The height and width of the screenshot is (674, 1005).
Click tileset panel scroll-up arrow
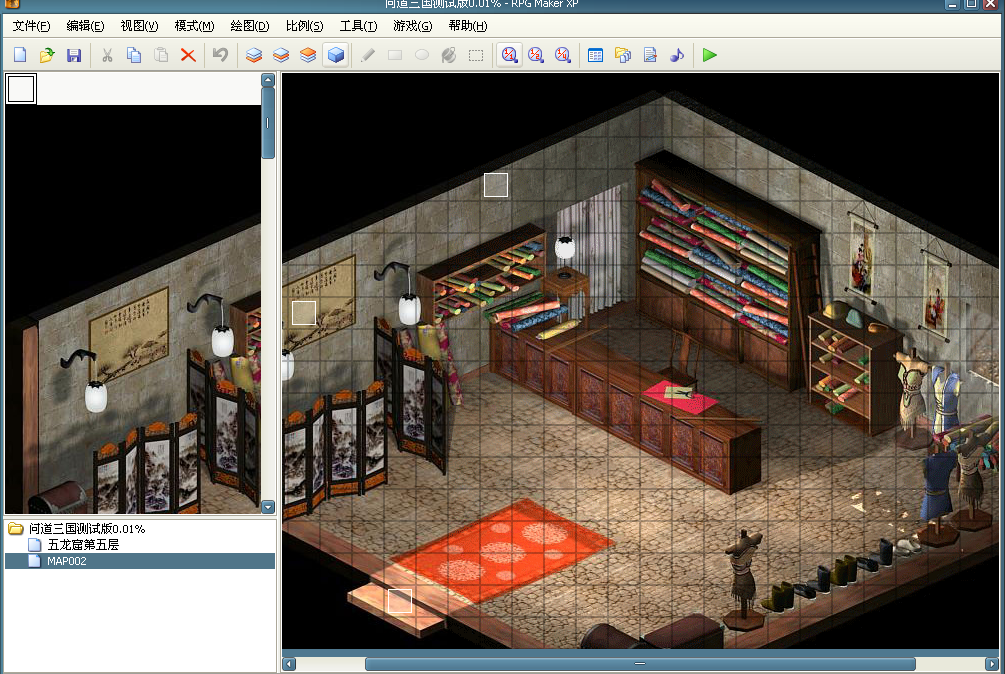(268, 80)
